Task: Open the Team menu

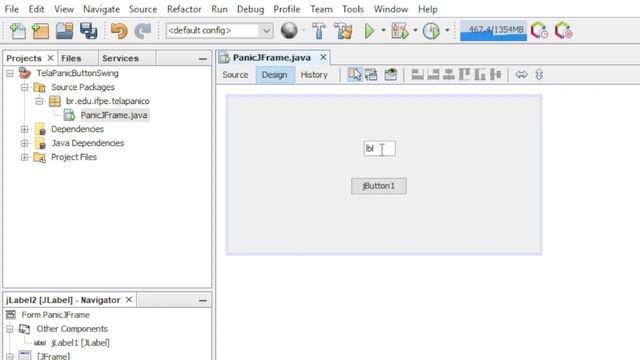Action: pos(321,9)
